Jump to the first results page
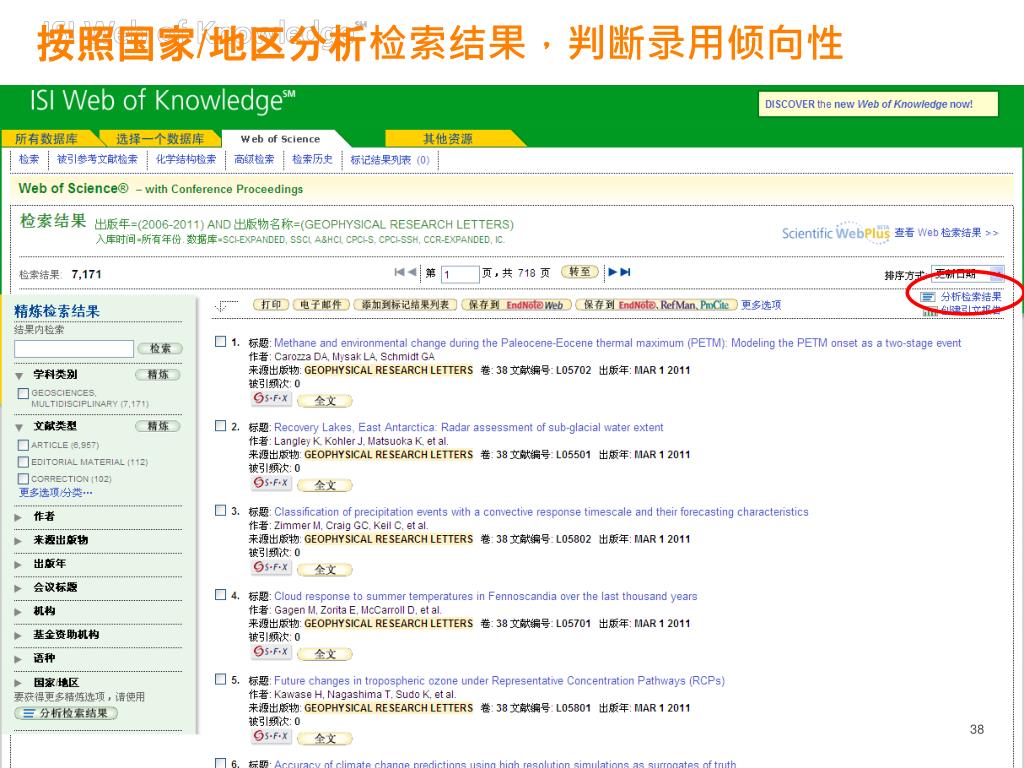This screenshot has height=768, width=1024. tap(399, 272)
